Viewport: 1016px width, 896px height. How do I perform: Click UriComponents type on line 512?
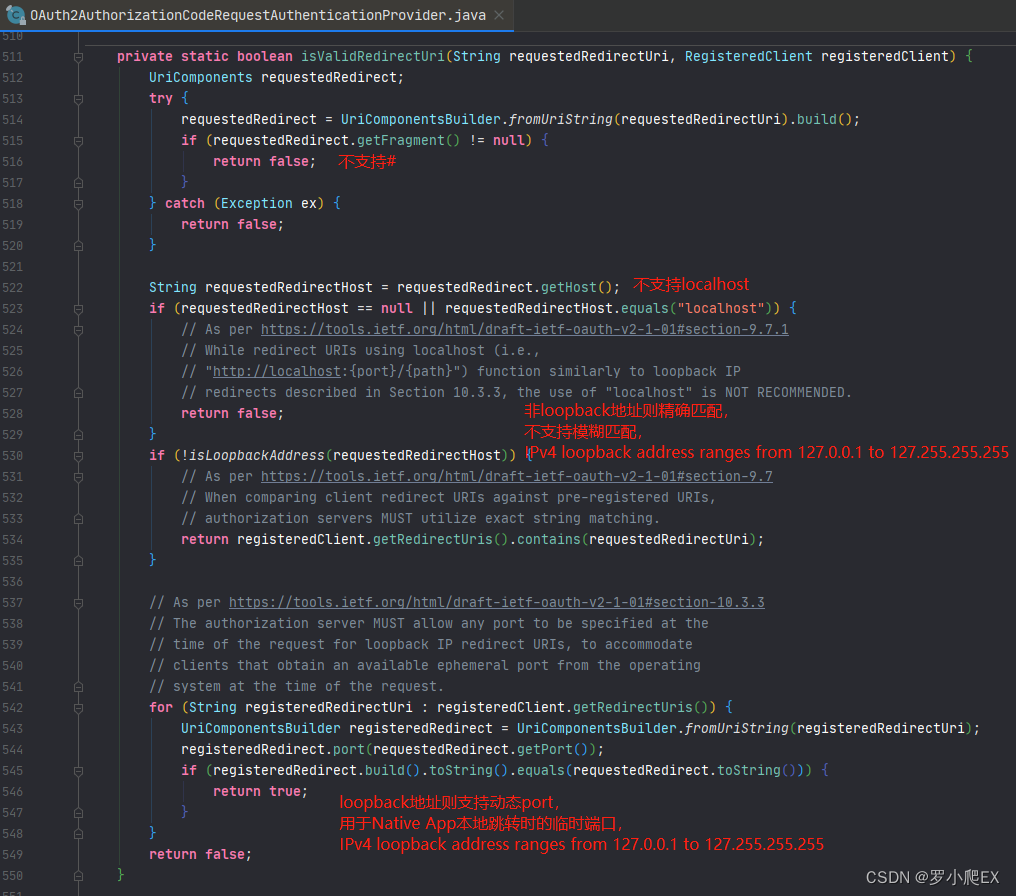click(x=200, y=77)
